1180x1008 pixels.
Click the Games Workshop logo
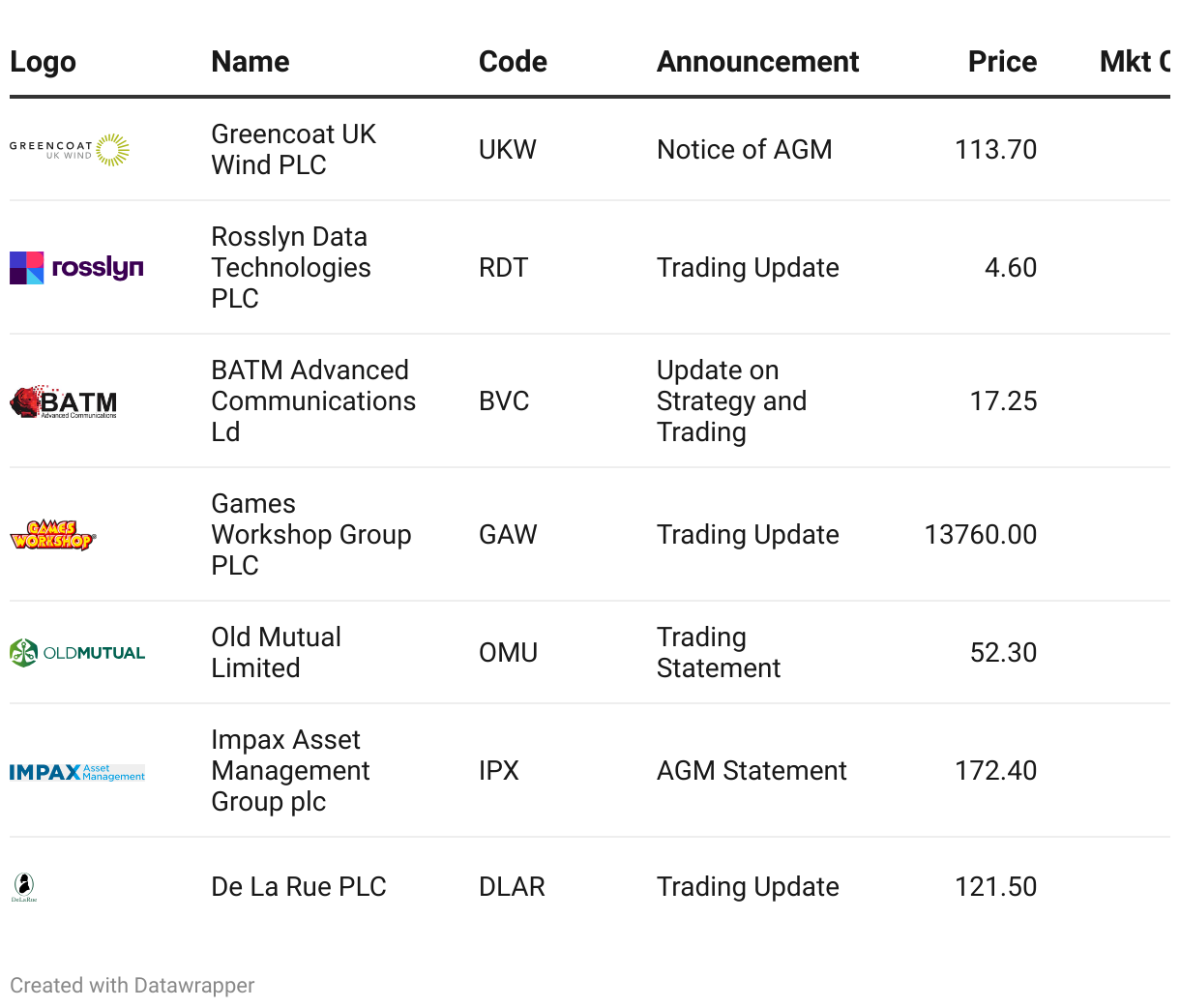coord(53,535)
